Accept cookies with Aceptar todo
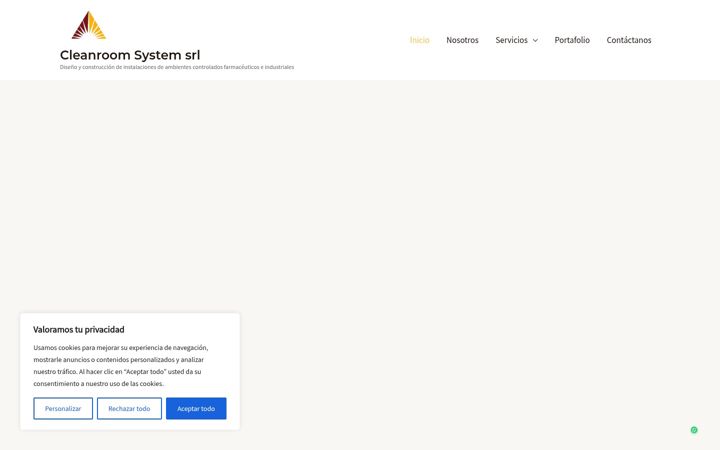 (x=196, y=408)
